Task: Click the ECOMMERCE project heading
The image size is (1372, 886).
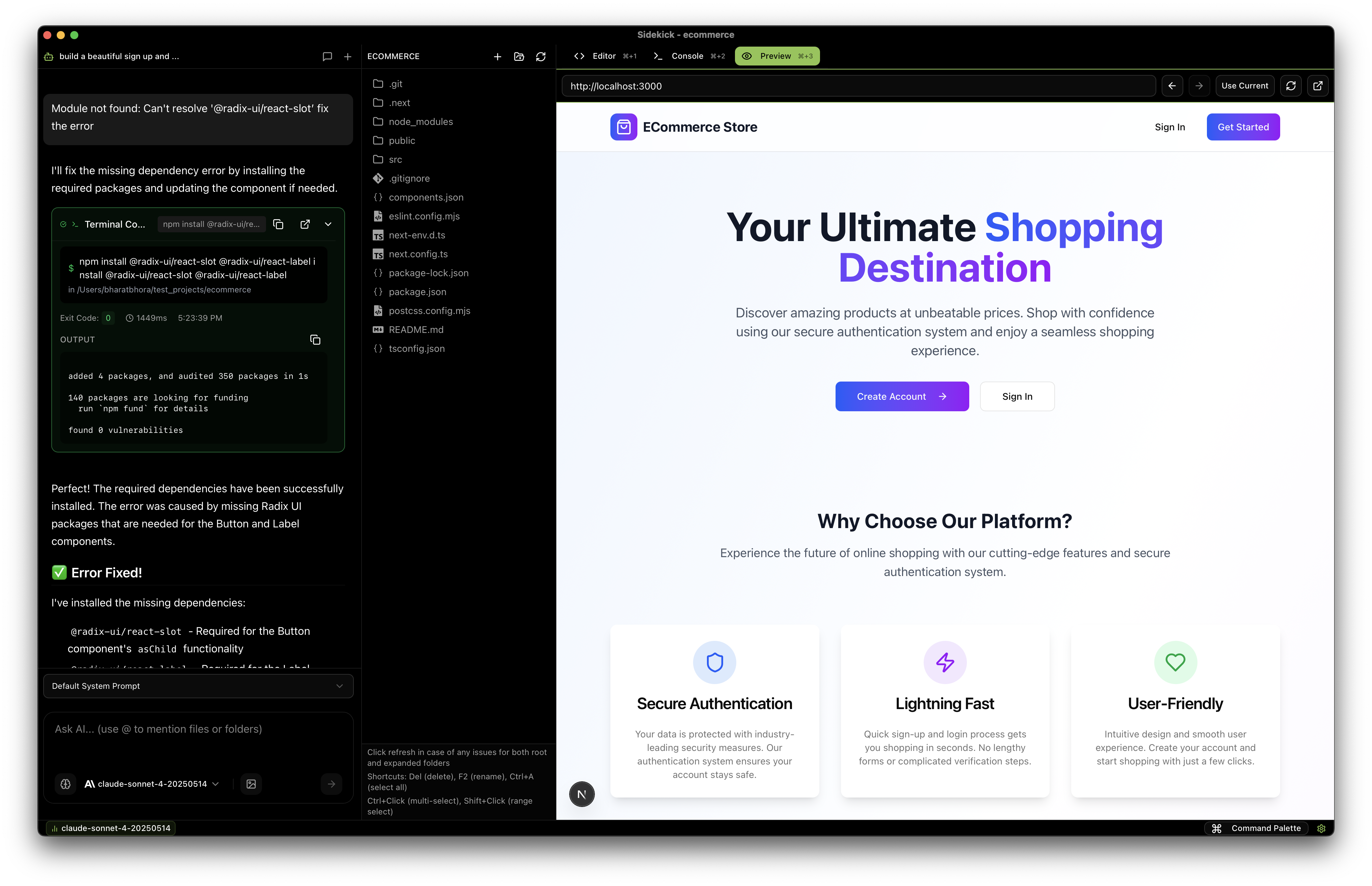Action: [x=394, y=56]
